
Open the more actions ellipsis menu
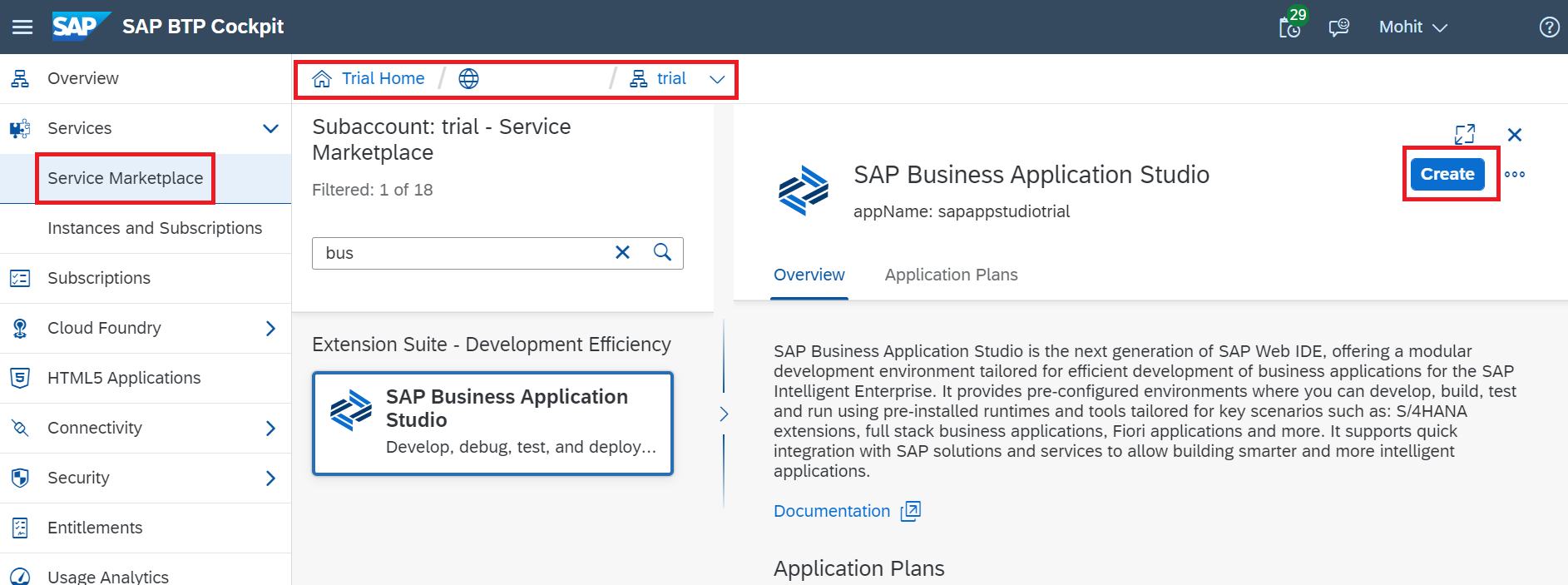[x=1515, y=174]
